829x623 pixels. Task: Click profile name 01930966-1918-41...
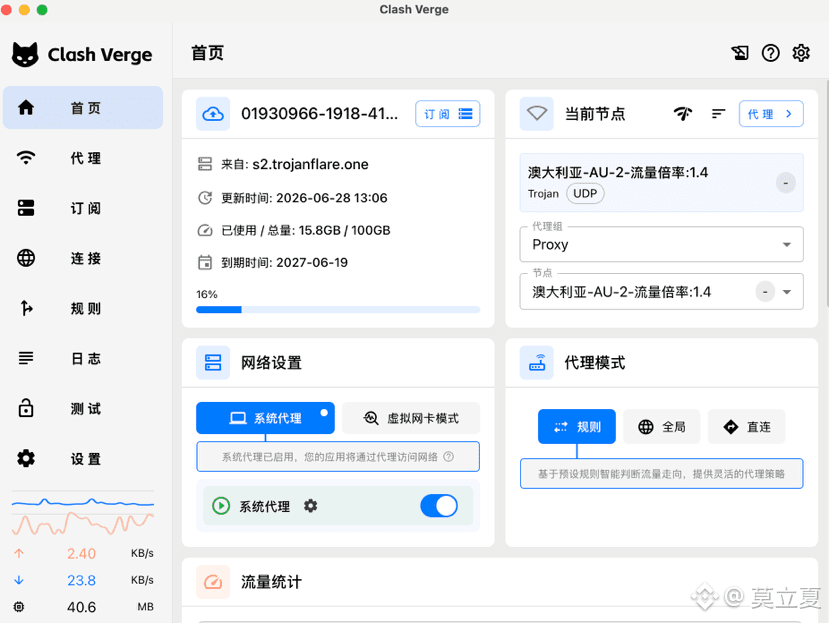(x=319, y=114)
